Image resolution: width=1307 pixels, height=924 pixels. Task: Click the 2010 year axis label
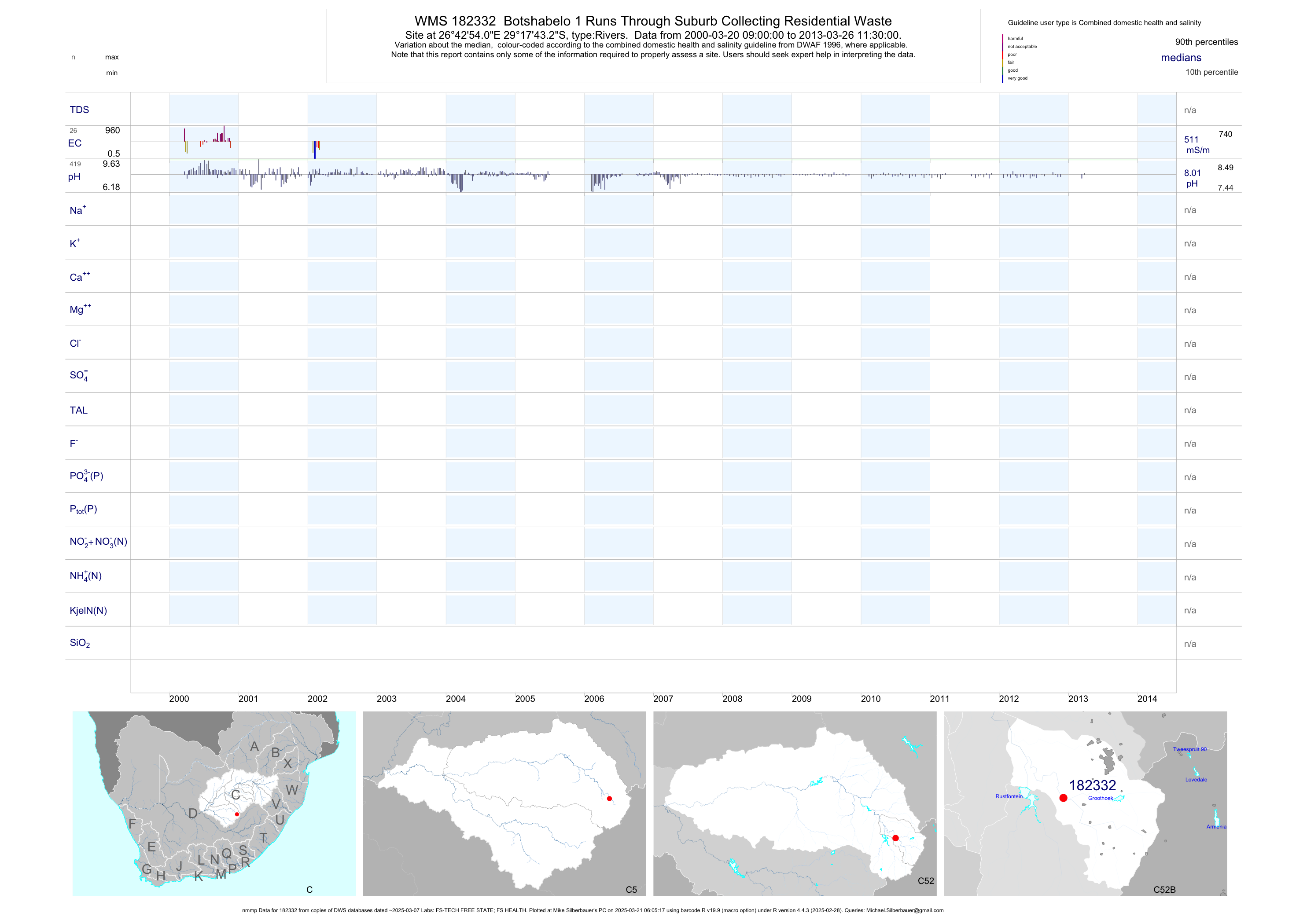870,699
